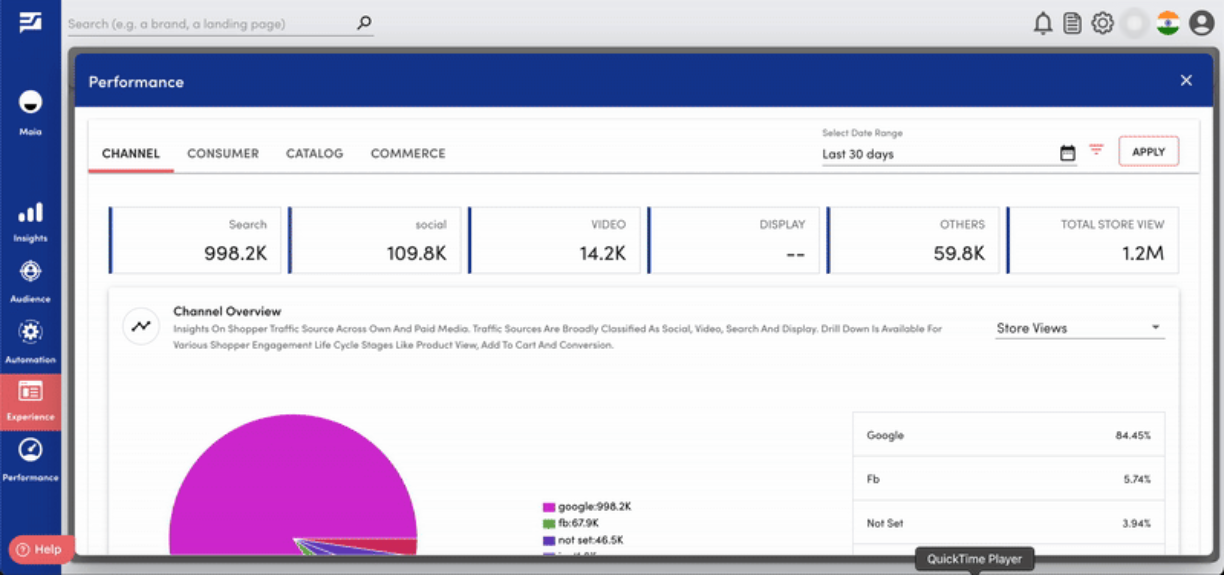The height and width of the screenshot is (575, 1224).
Task: Open the Audience section in the sidebar
Action: point(30,282)
